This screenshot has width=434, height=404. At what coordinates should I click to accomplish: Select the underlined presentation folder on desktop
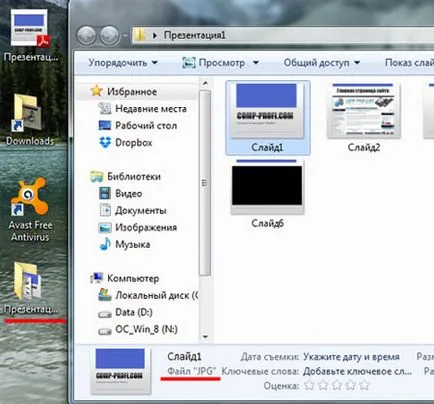[x=30, y=288]
